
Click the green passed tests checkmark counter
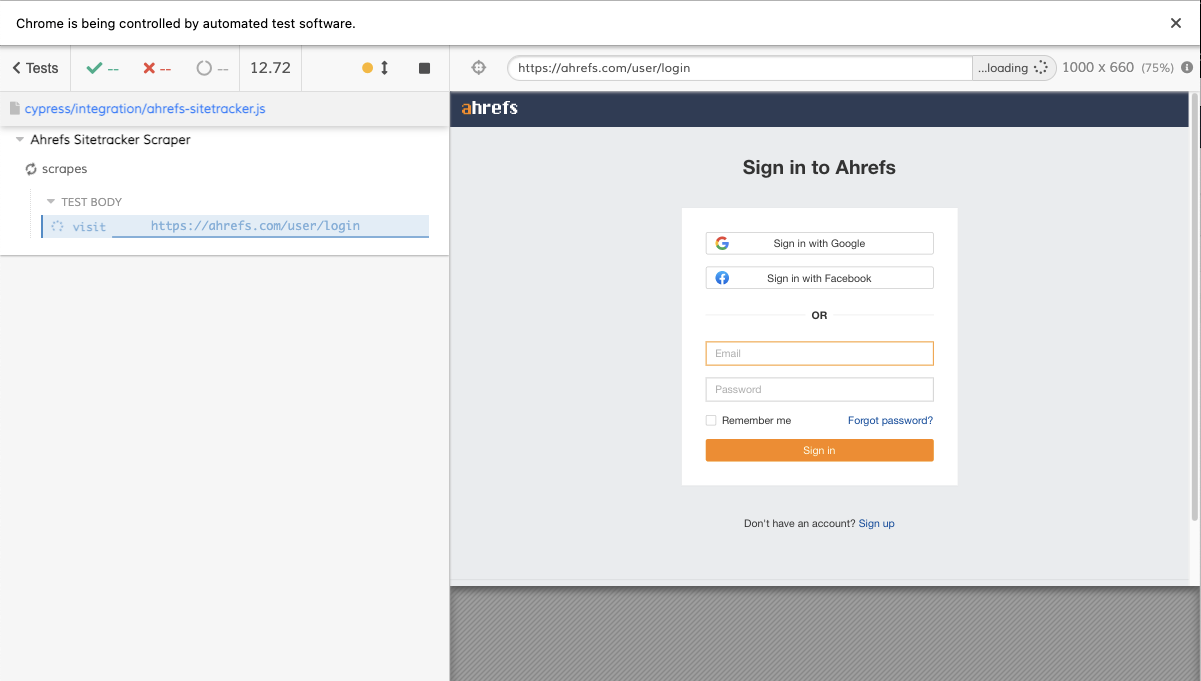pyautogui.click(x=103, y=68)
